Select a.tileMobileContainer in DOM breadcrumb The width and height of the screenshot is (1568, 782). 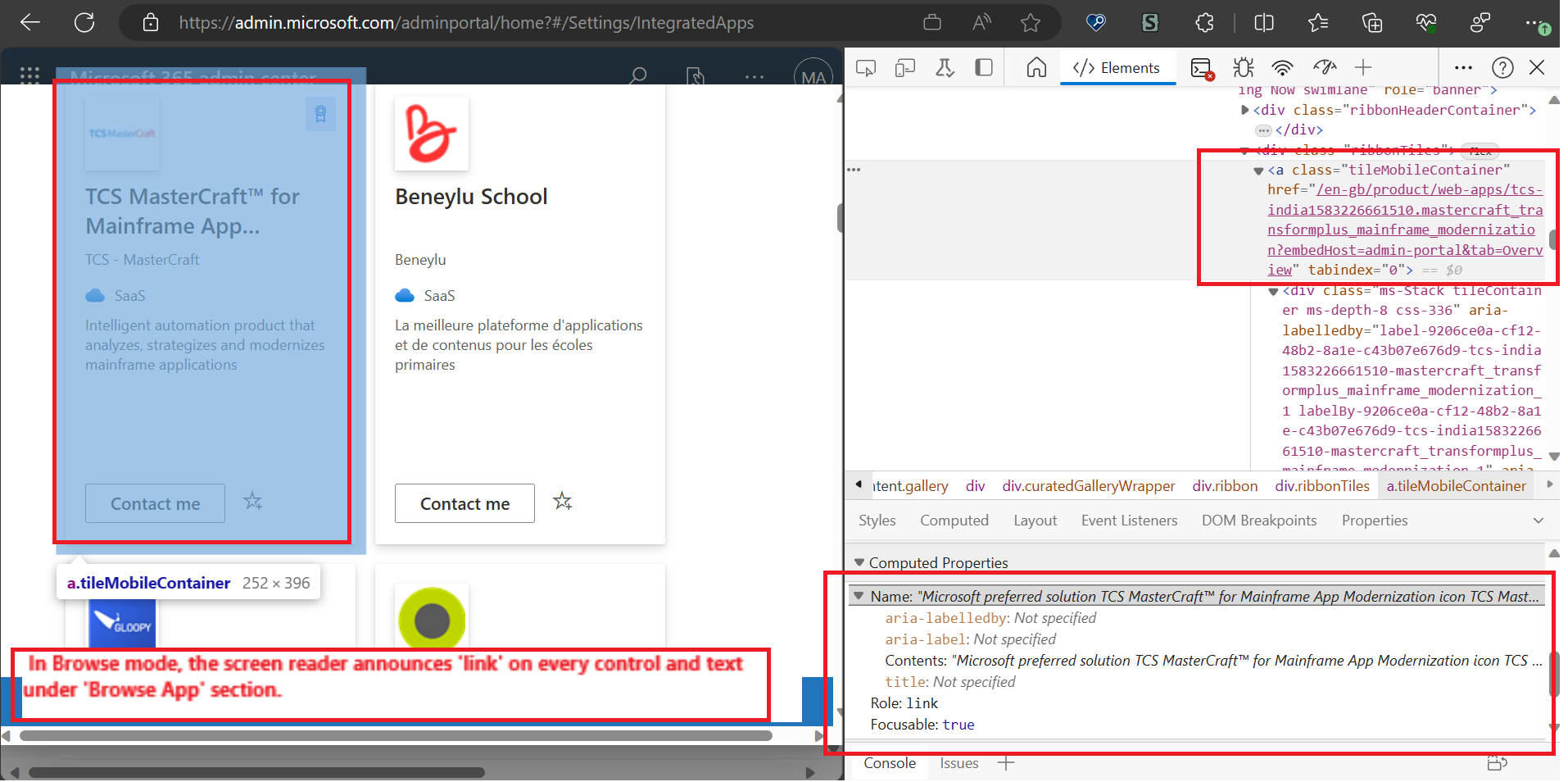click(1456, 486)
